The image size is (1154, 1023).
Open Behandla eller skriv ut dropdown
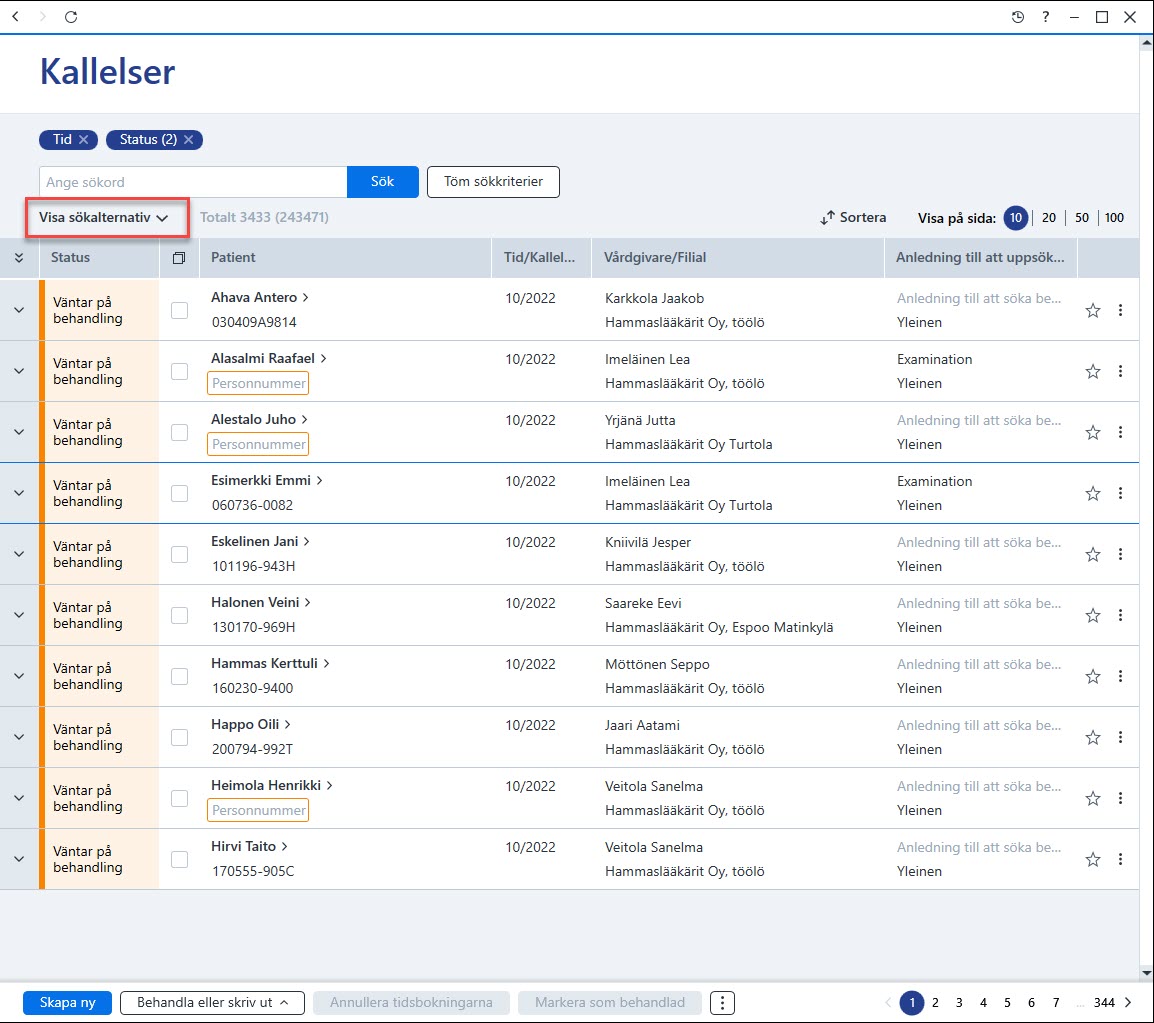point(213,1002)
